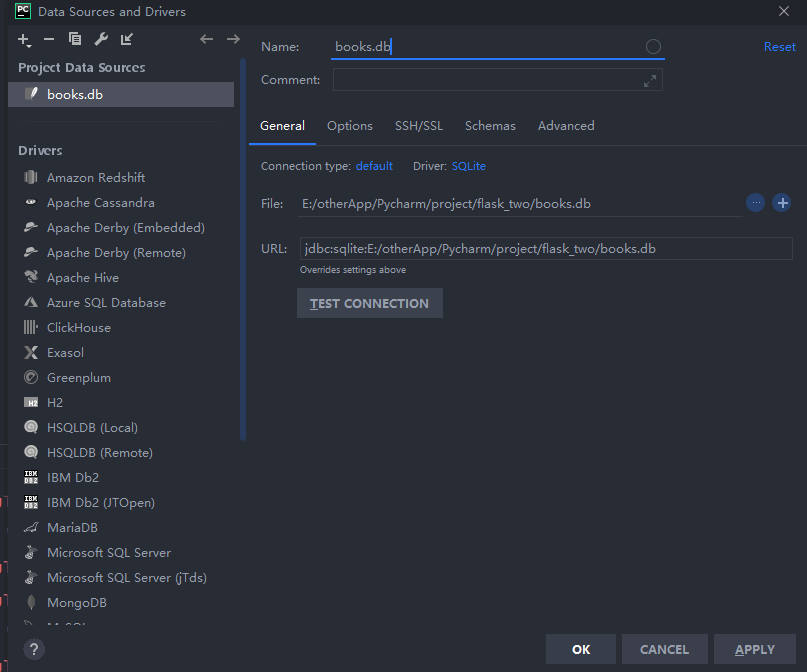Click the Test Connection button

(x=370, y=303)
